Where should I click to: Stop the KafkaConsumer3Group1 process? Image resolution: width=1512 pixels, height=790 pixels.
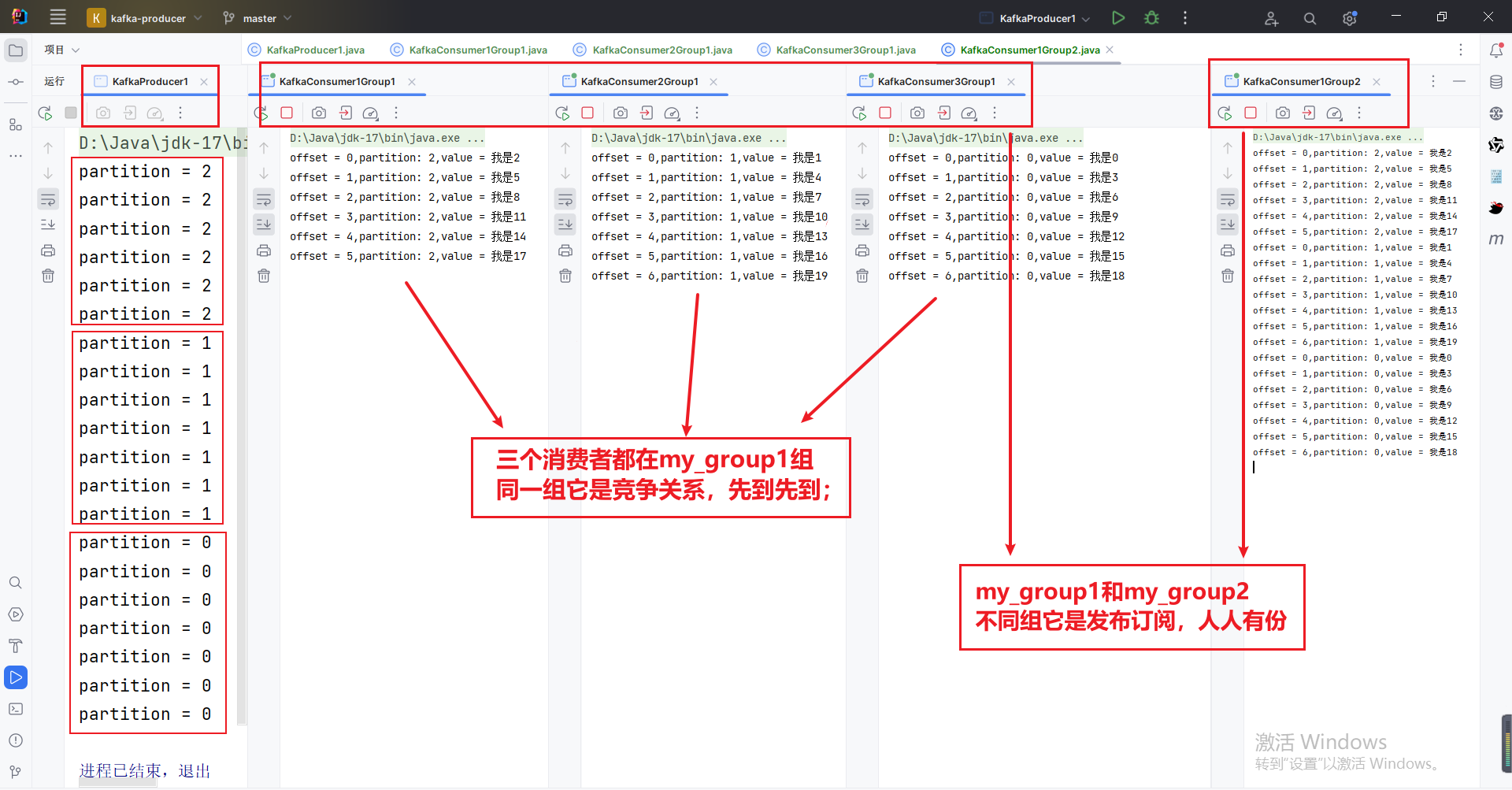[x=885, y=113]
